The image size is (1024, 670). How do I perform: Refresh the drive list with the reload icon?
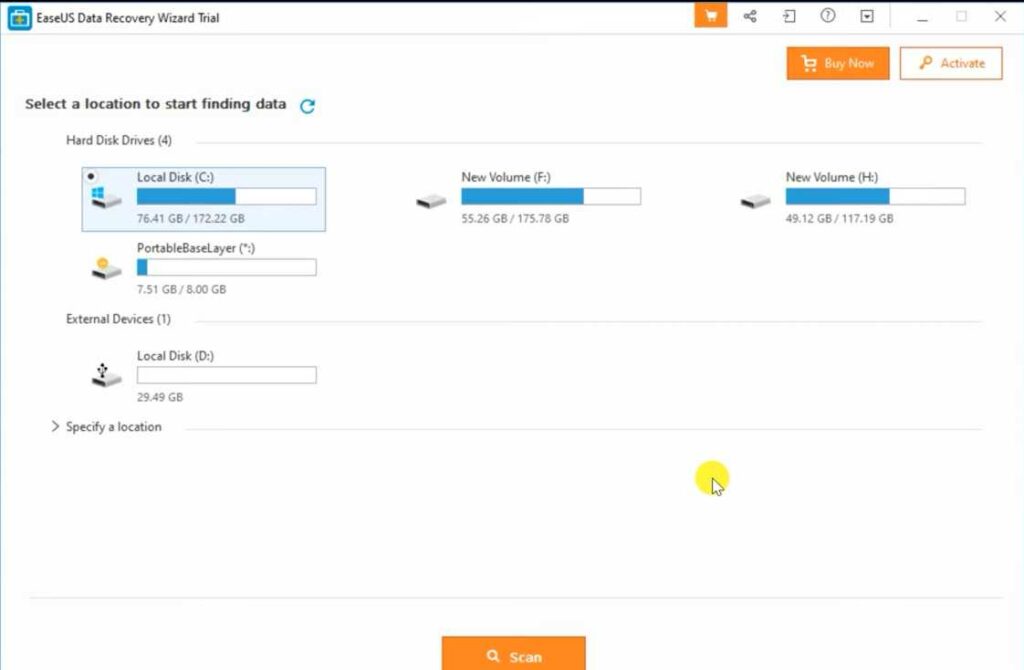coord(308,106)
